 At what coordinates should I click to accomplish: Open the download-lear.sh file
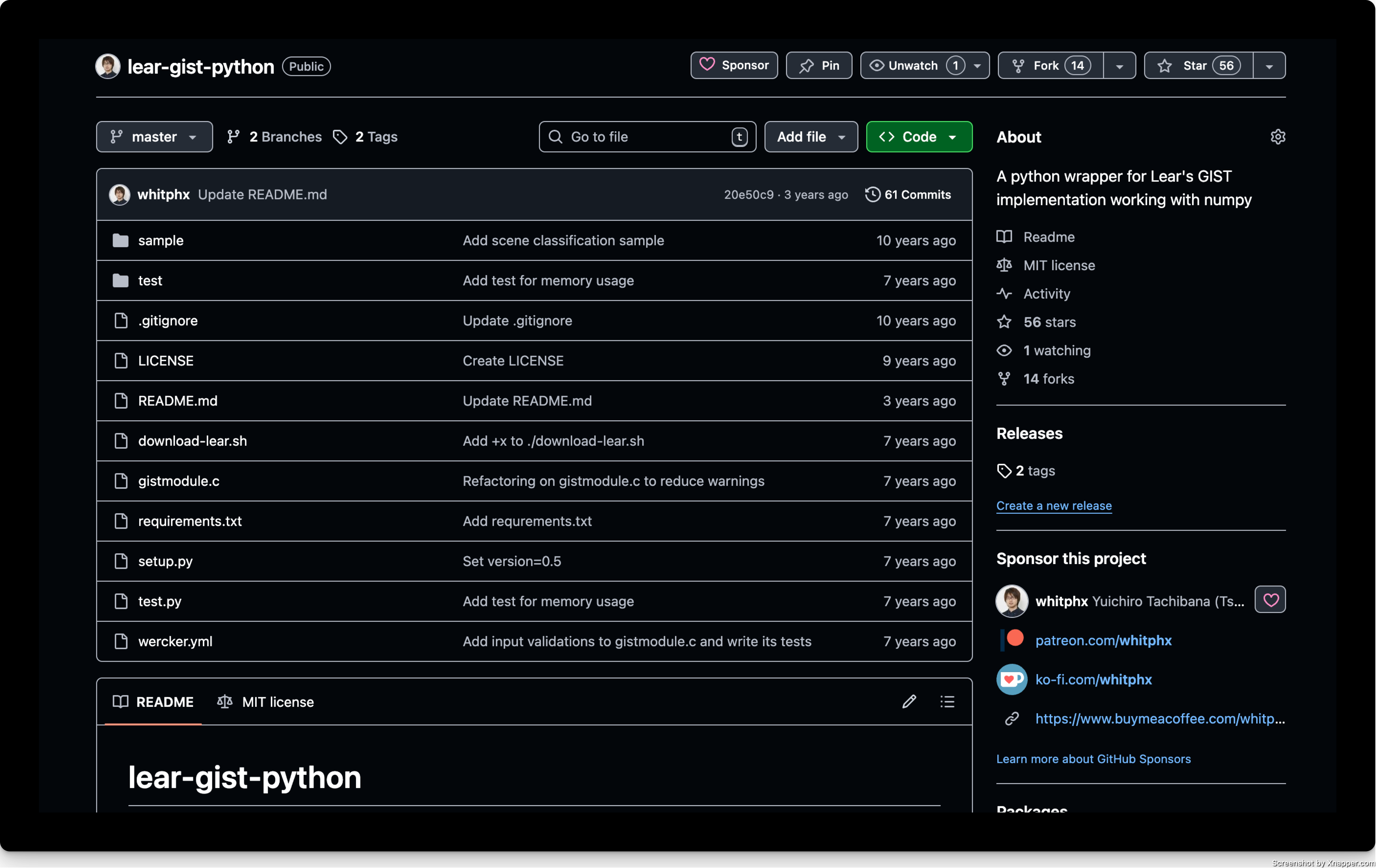click(x=192, y=441)
